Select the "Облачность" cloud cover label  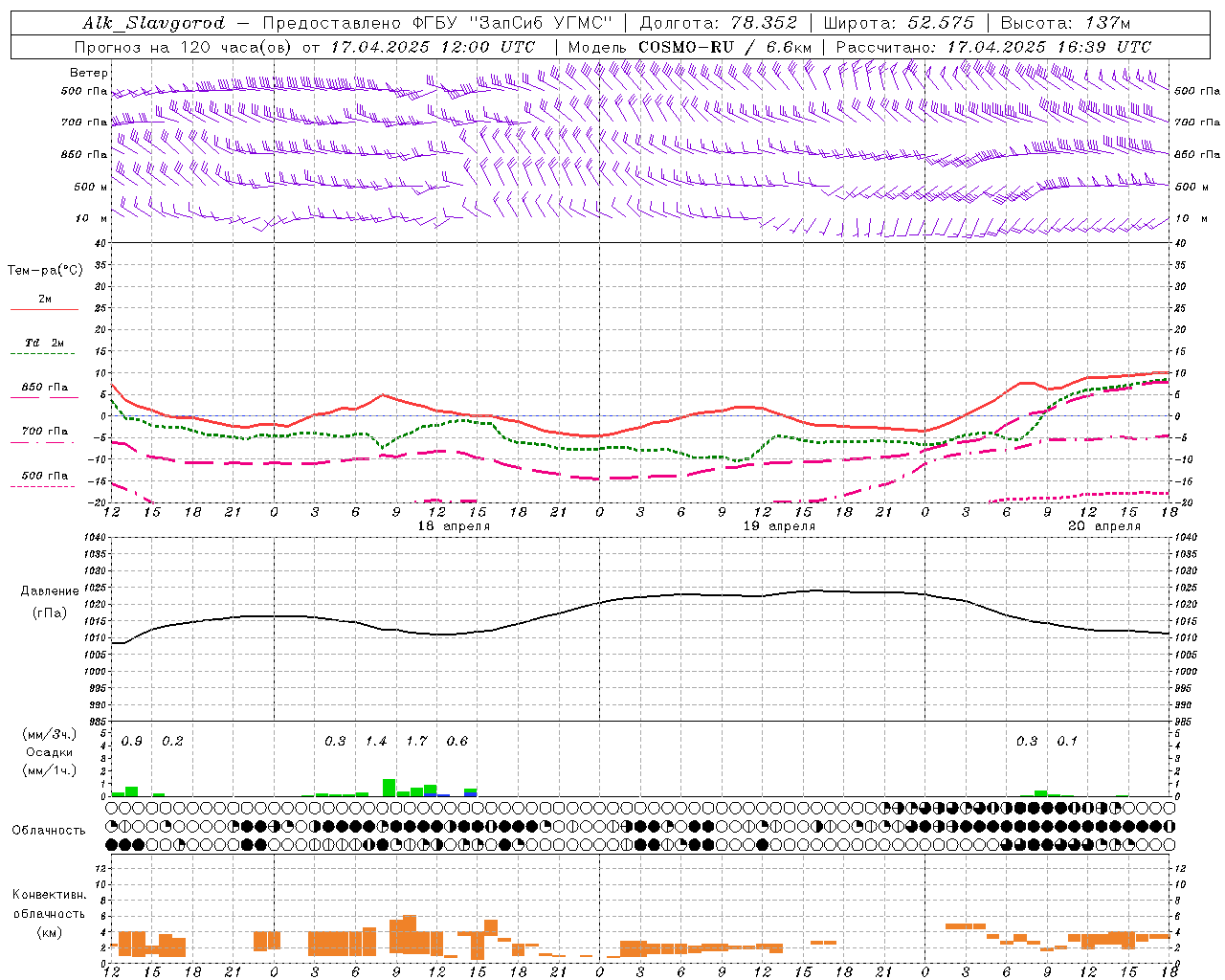(49, 831)
